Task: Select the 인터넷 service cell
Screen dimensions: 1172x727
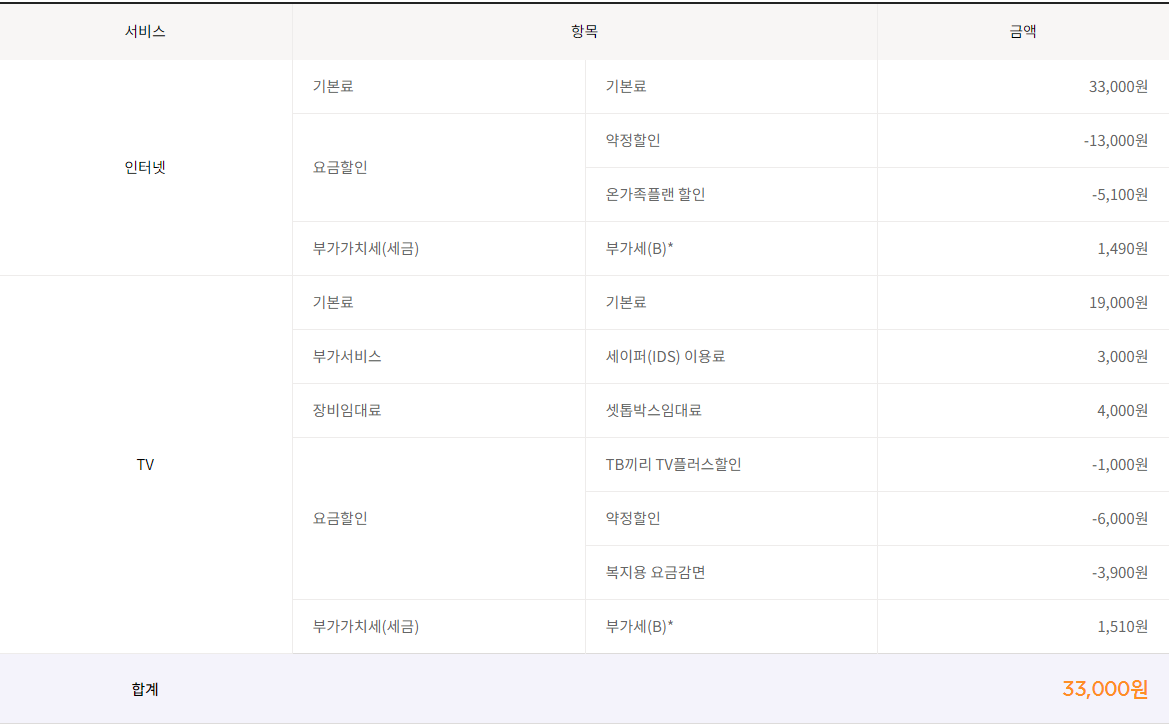Action: (145, 167)
